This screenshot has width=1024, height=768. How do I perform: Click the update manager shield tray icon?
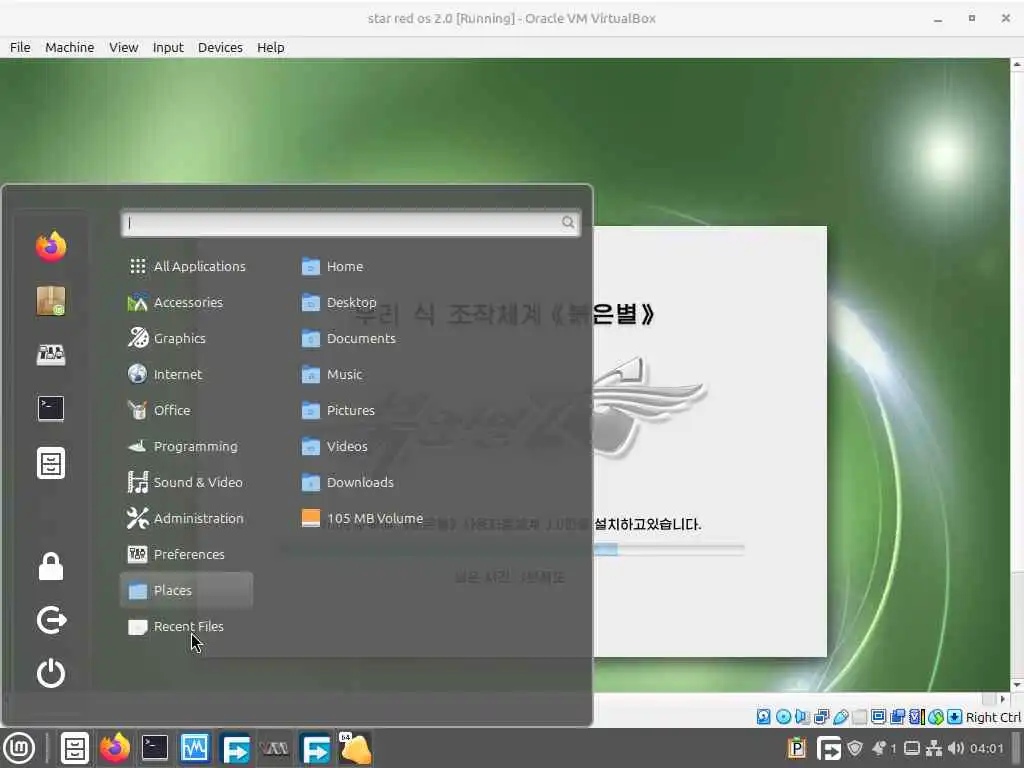(855, 748)
